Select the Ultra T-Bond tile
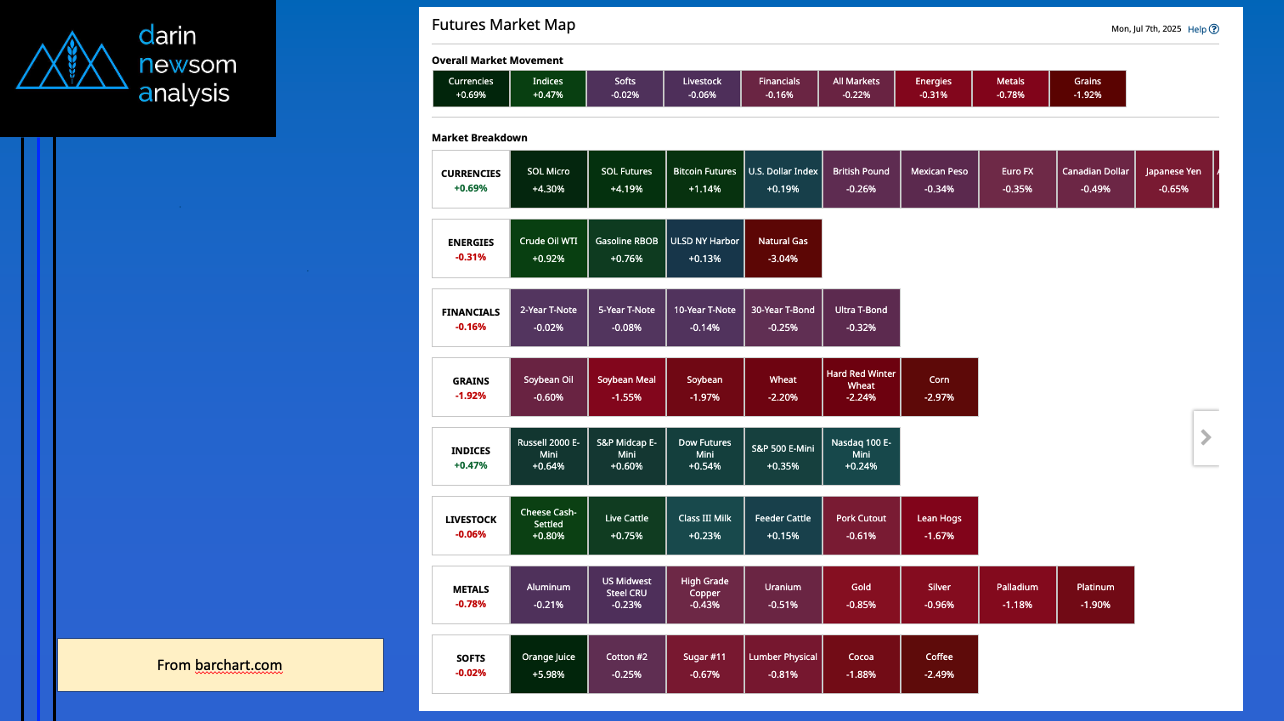Image resolution: width=1284 pixels, height=721 pixels. point(861,318)
